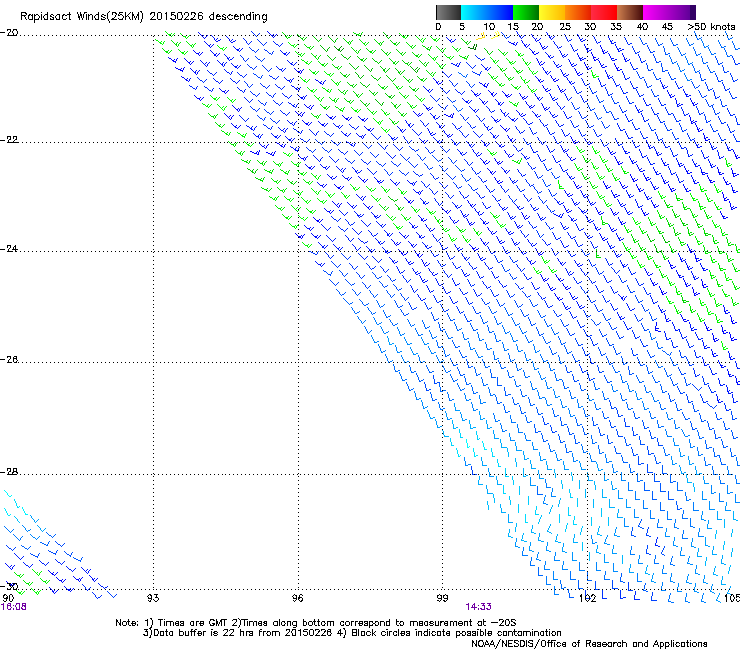The height and width of the screenshot is (650, 740).
Task: Click the green 15-20 knots color swatch
Action: tap(526, 12)
